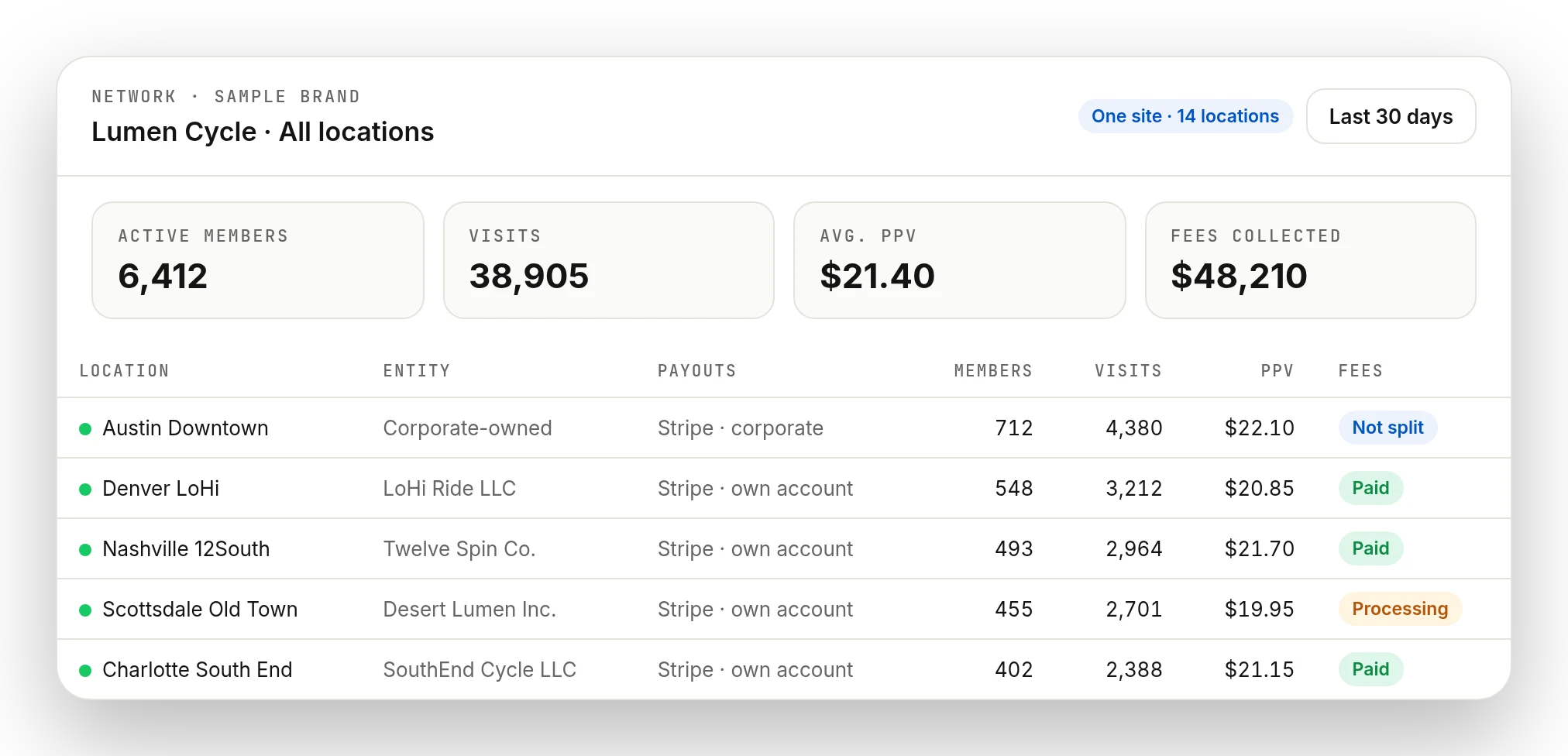Image resolution: width=1568 pixels, height=756 pixels.
Task: Select the Scottsdale Old Town location name
Action: point(200,610)
